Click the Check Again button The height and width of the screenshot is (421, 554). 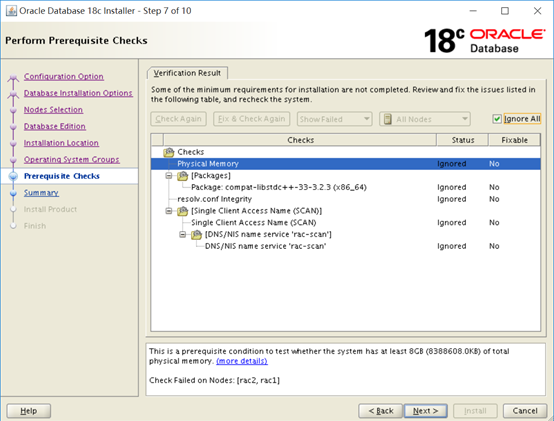[x=178, y=119]
